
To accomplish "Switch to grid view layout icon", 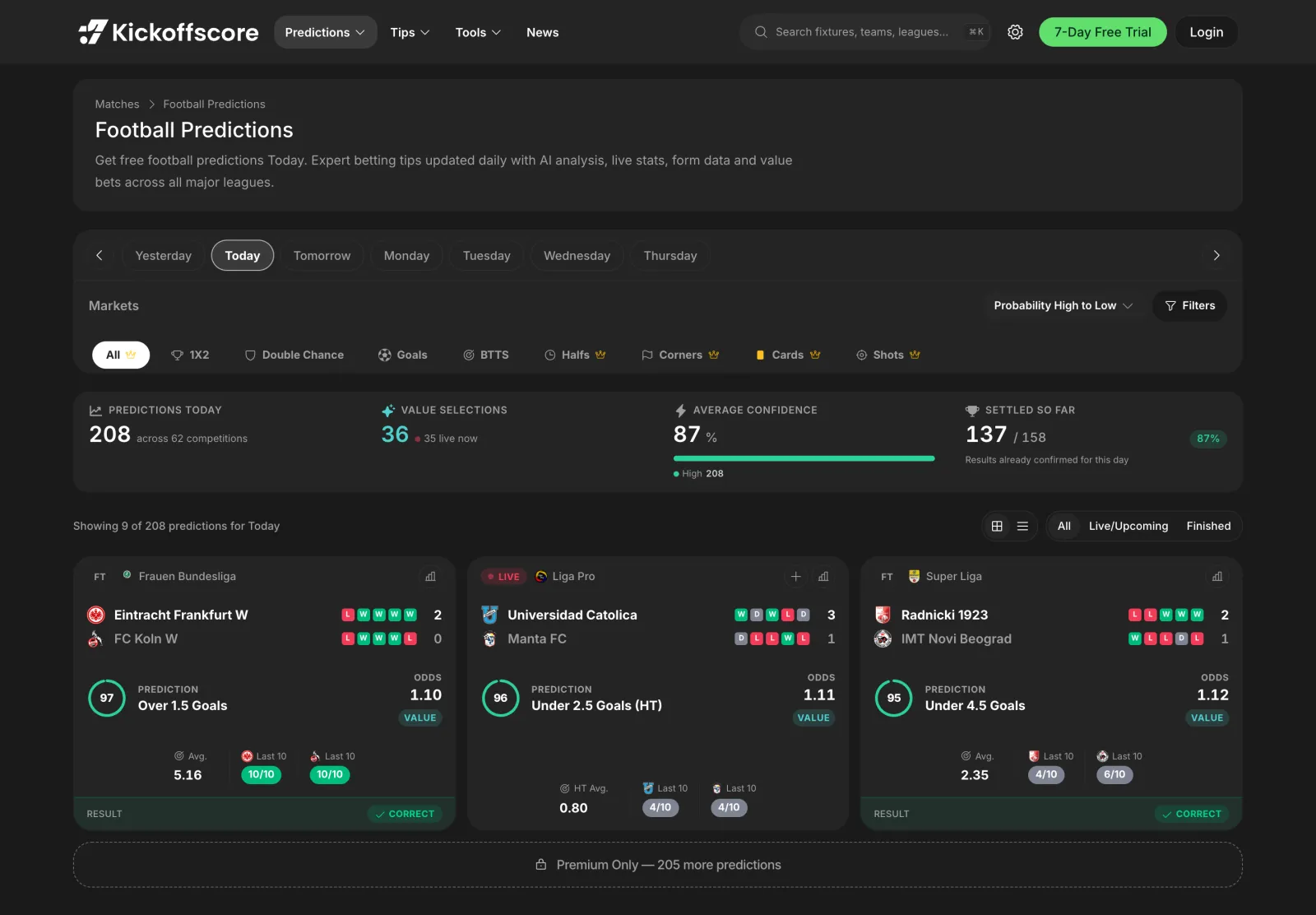I will (997, 526).
